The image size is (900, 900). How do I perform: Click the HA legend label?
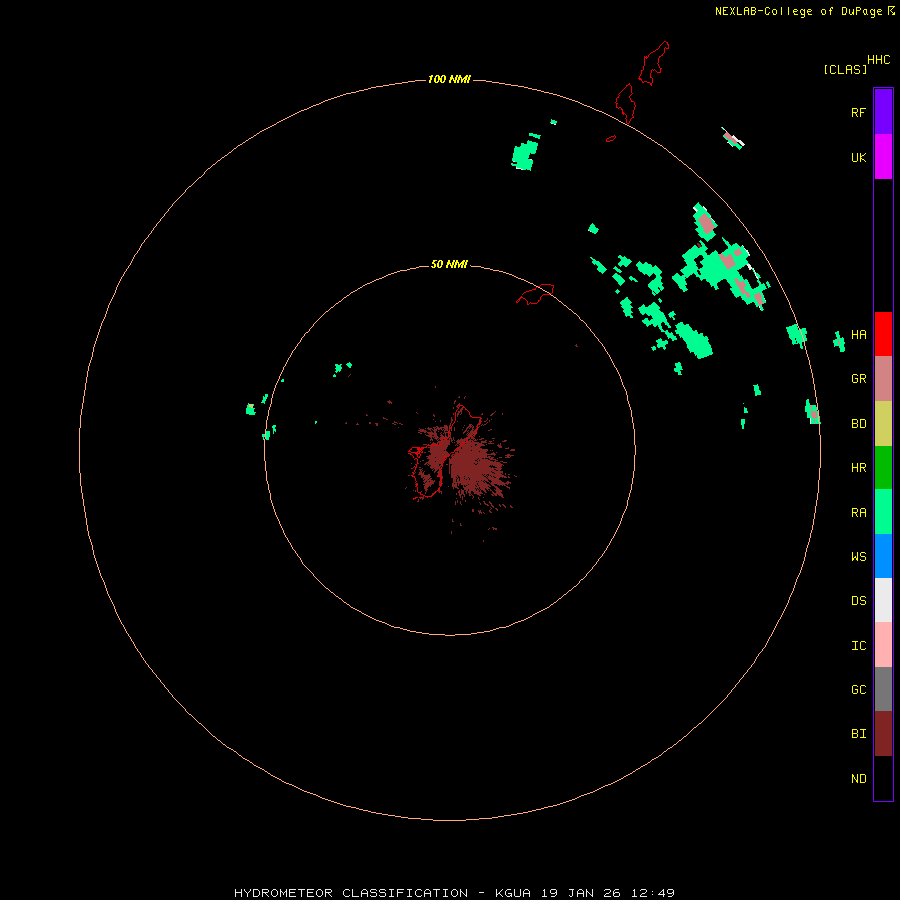tap(859, 334)
